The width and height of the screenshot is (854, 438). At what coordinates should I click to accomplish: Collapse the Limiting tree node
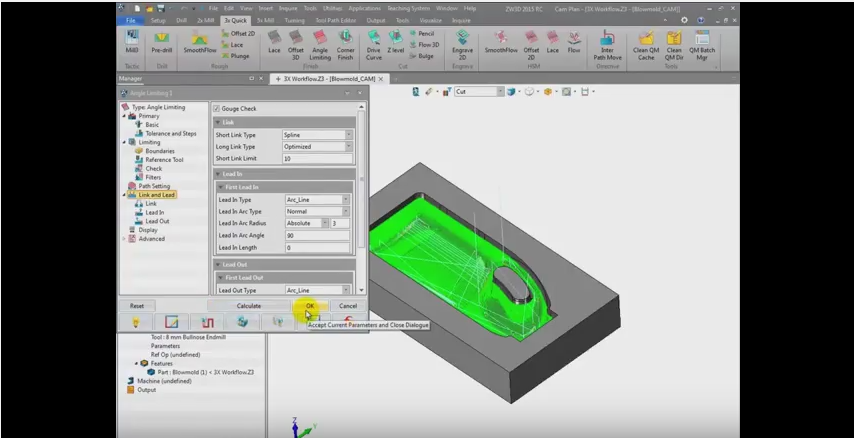pos(124,142)
